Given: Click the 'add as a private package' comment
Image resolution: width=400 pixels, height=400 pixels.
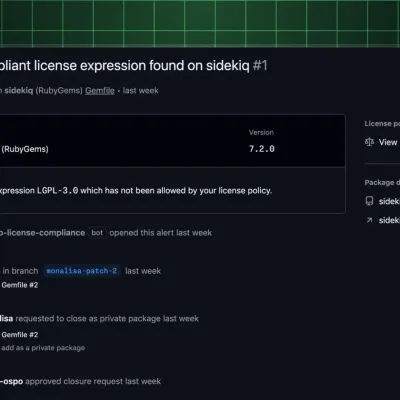Looking at the screenshot, I should point(43,348).
